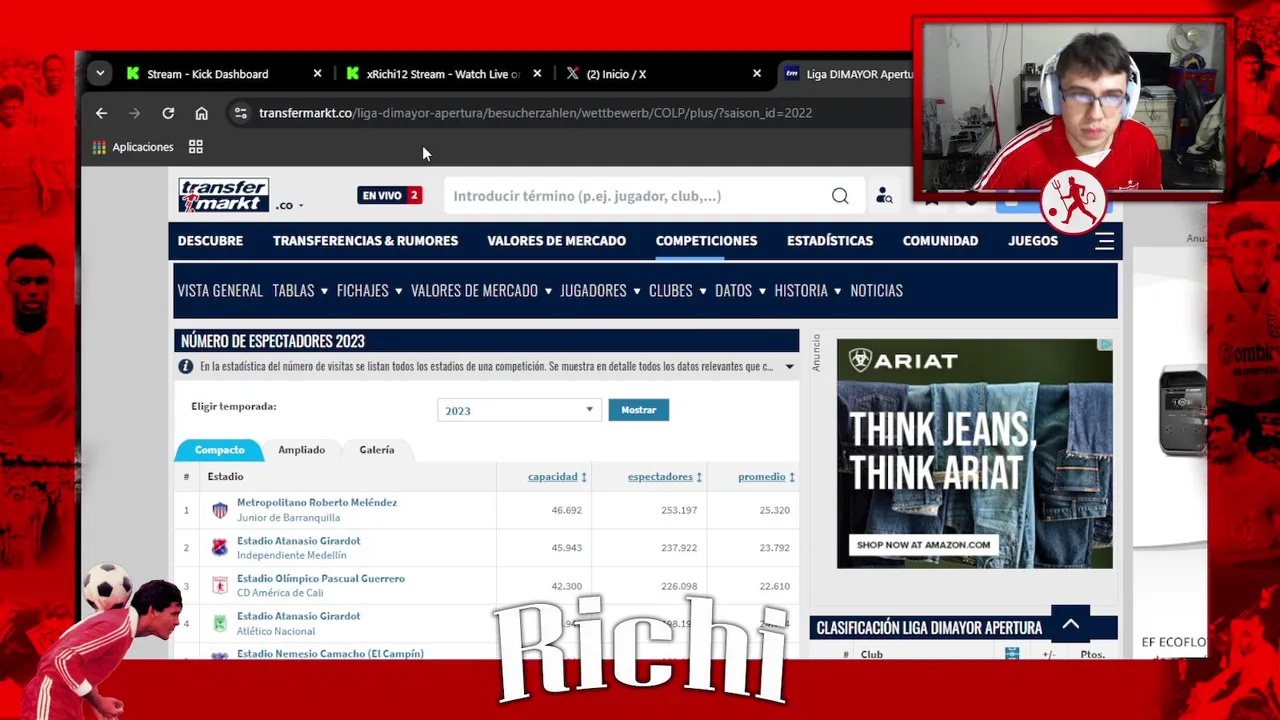
Task: Open Estadio Olímpico Pascual Guerrero link
Action: (x=321, y=578)
